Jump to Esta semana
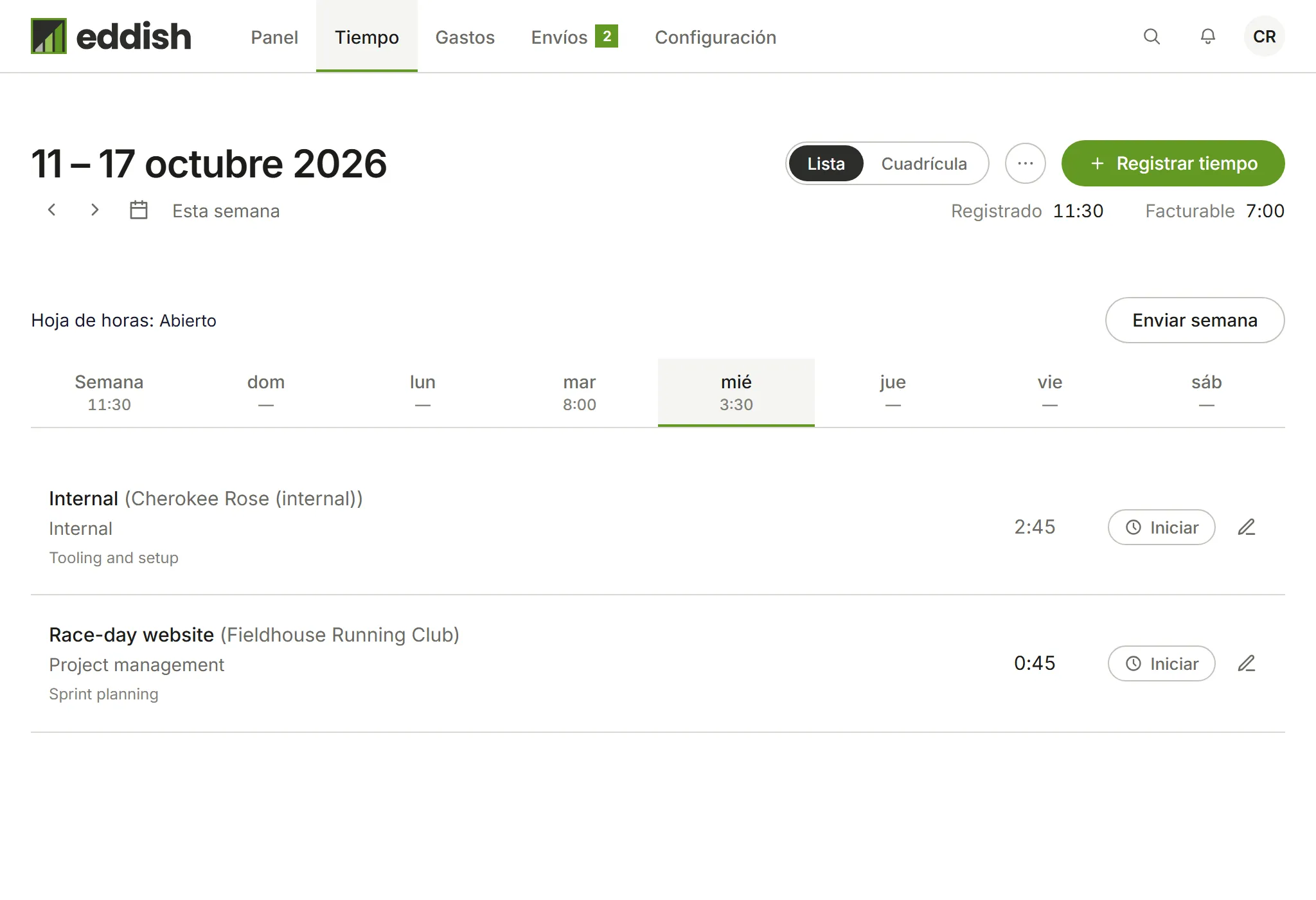This screenshot has width=1316, height=900. pyautogui.click(x=226, y=211)
